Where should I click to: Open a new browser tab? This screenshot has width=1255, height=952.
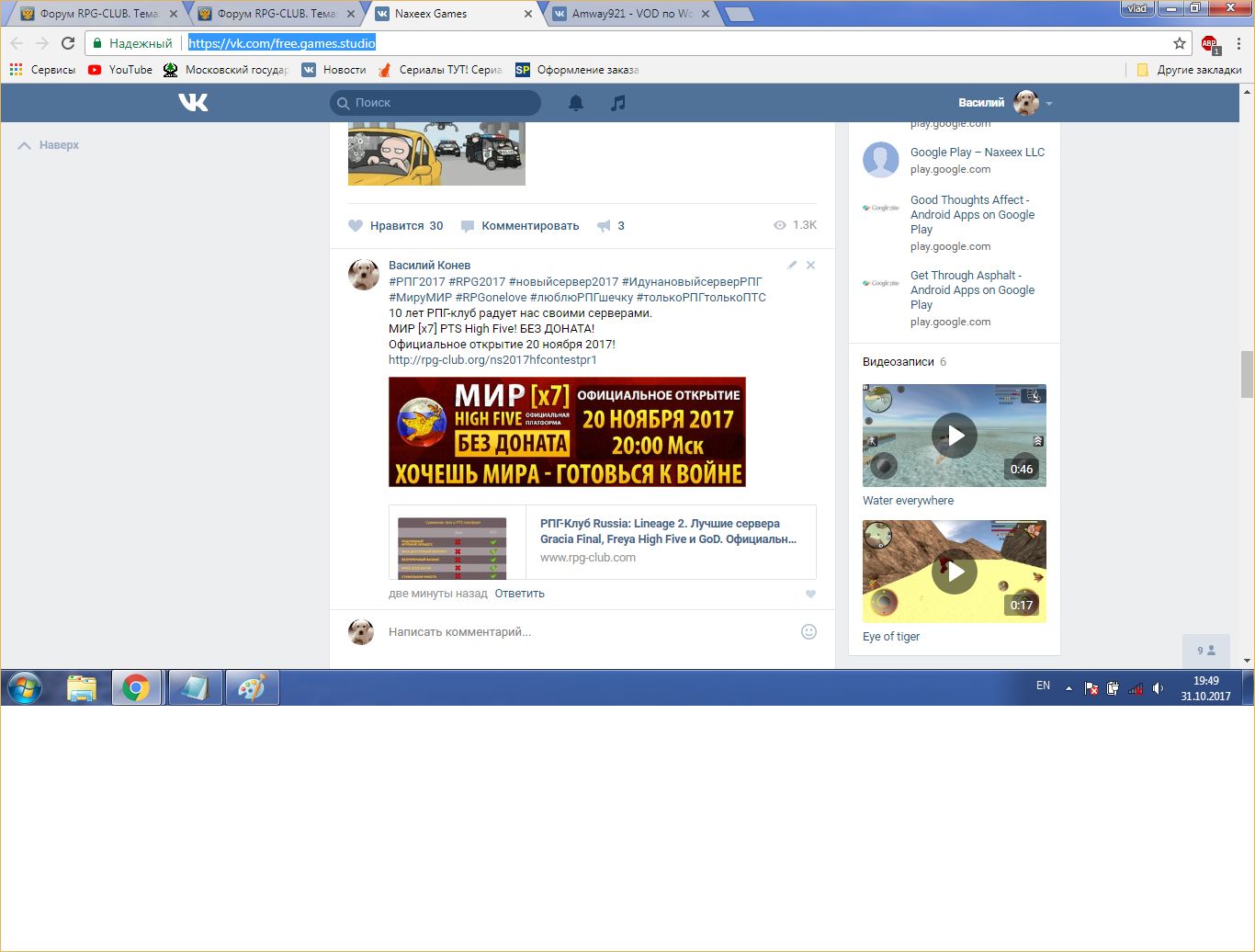coord(738,14)
